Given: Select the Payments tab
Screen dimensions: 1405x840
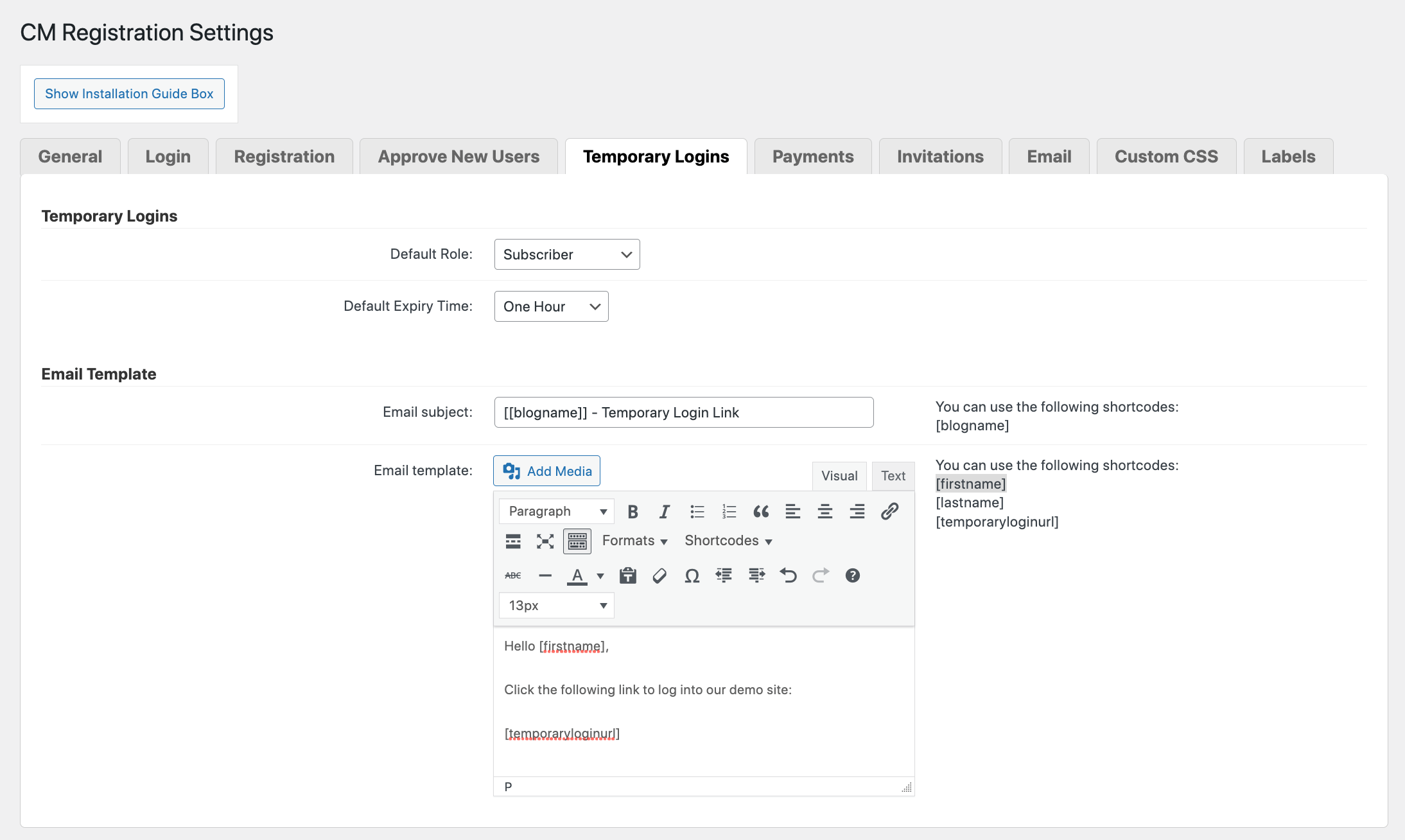Looking at the screenshot, I should pos(812,155).
